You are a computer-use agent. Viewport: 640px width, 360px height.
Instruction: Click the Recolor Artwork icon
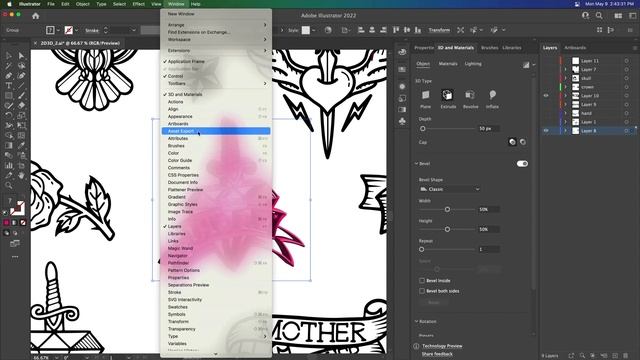coord(328,30)
